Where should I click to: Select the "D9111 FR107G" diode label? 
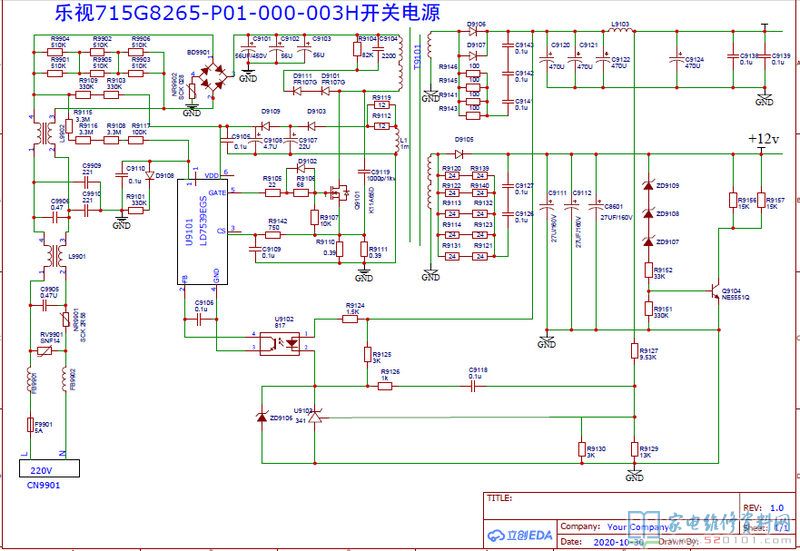coord(305,79)
